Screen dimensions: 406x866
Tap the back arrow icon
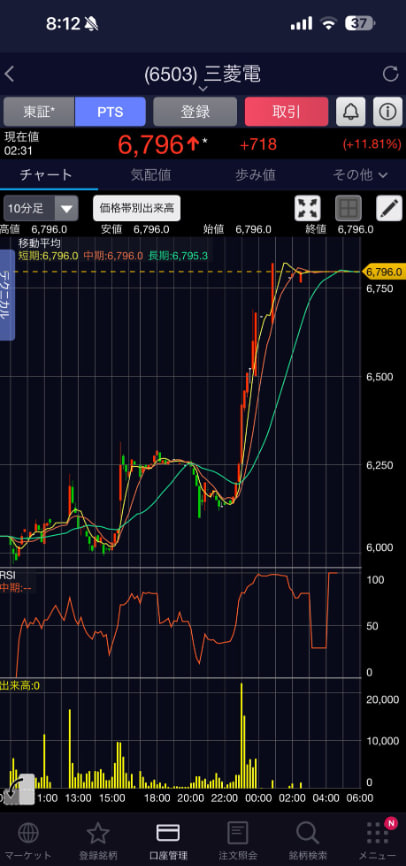click(9, 75)
